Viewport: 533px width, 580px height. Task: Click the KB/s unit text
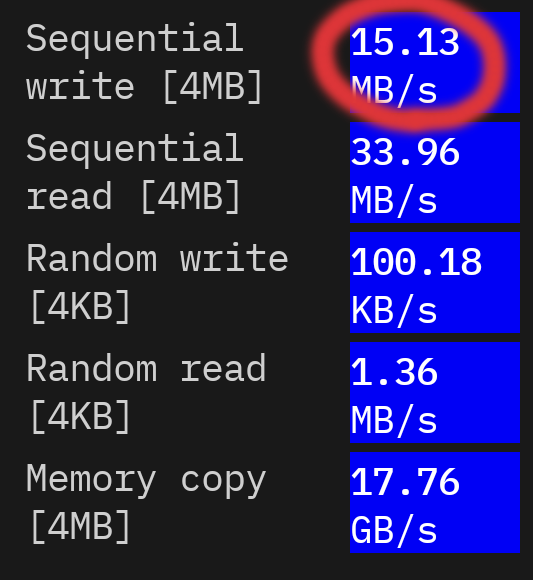point(394,311)
